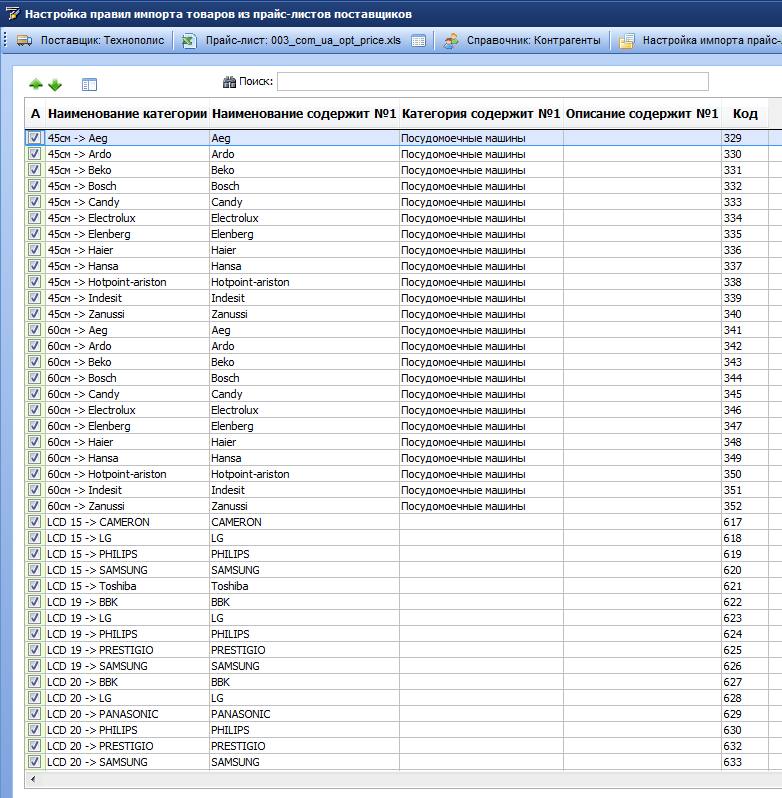Click the truck icon beside Поставщик
Screen dimensions: 782x798
[24, 40]
